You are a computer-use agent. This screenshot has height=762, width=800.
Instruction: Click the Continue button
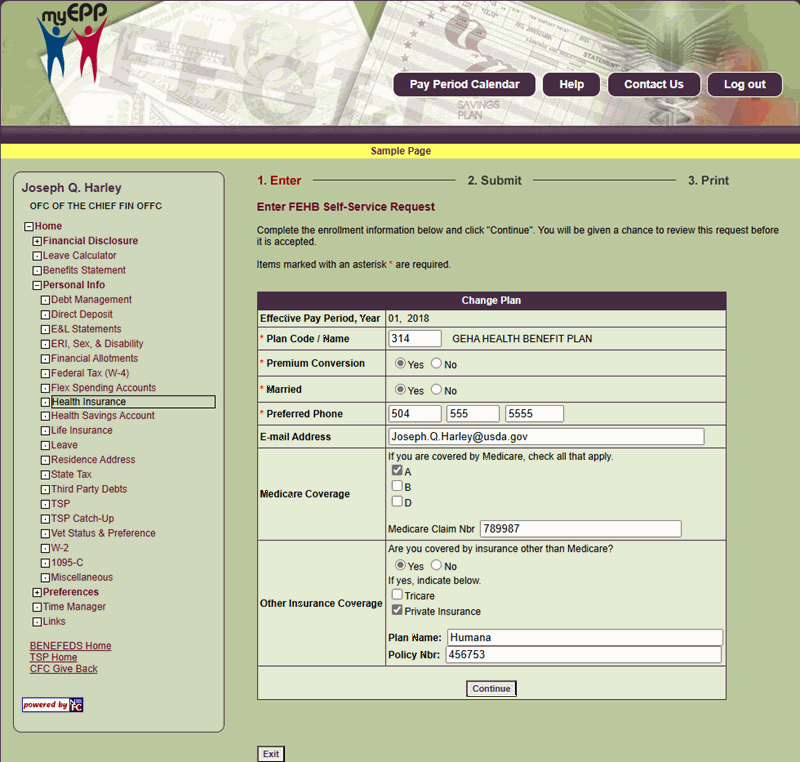click(x=491, y=689)
